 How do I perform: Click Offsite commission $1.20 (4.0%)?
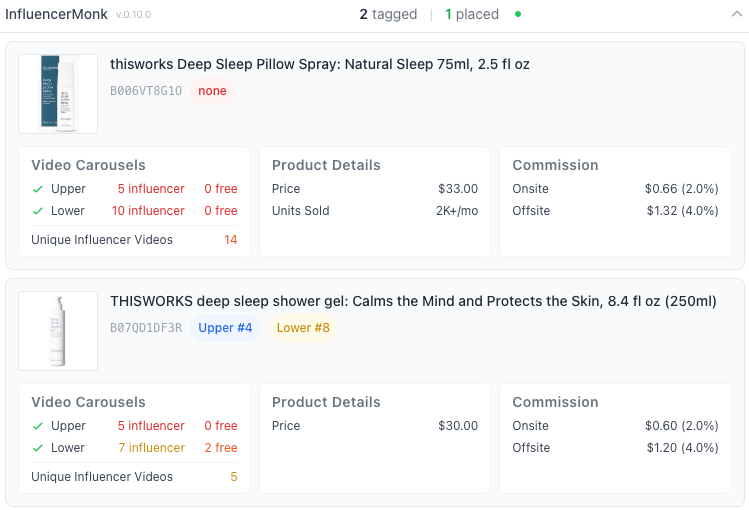click(x=683, y=447)
